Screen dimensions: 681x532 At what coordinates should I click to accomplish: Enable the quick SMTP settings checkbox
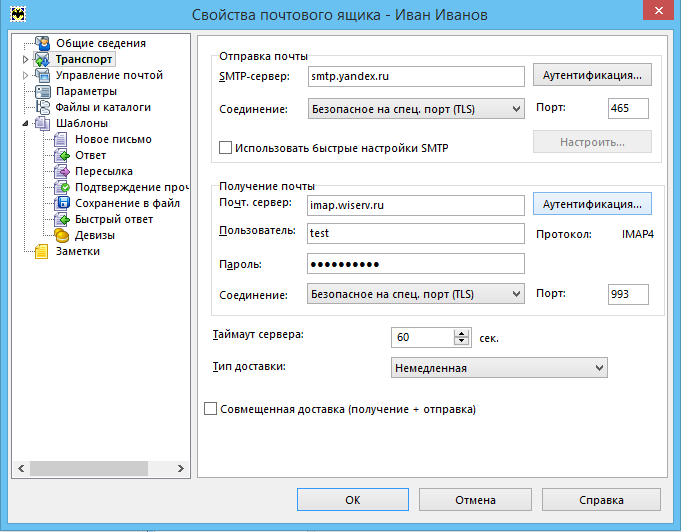pyautogui.click(x=225, y=148)
